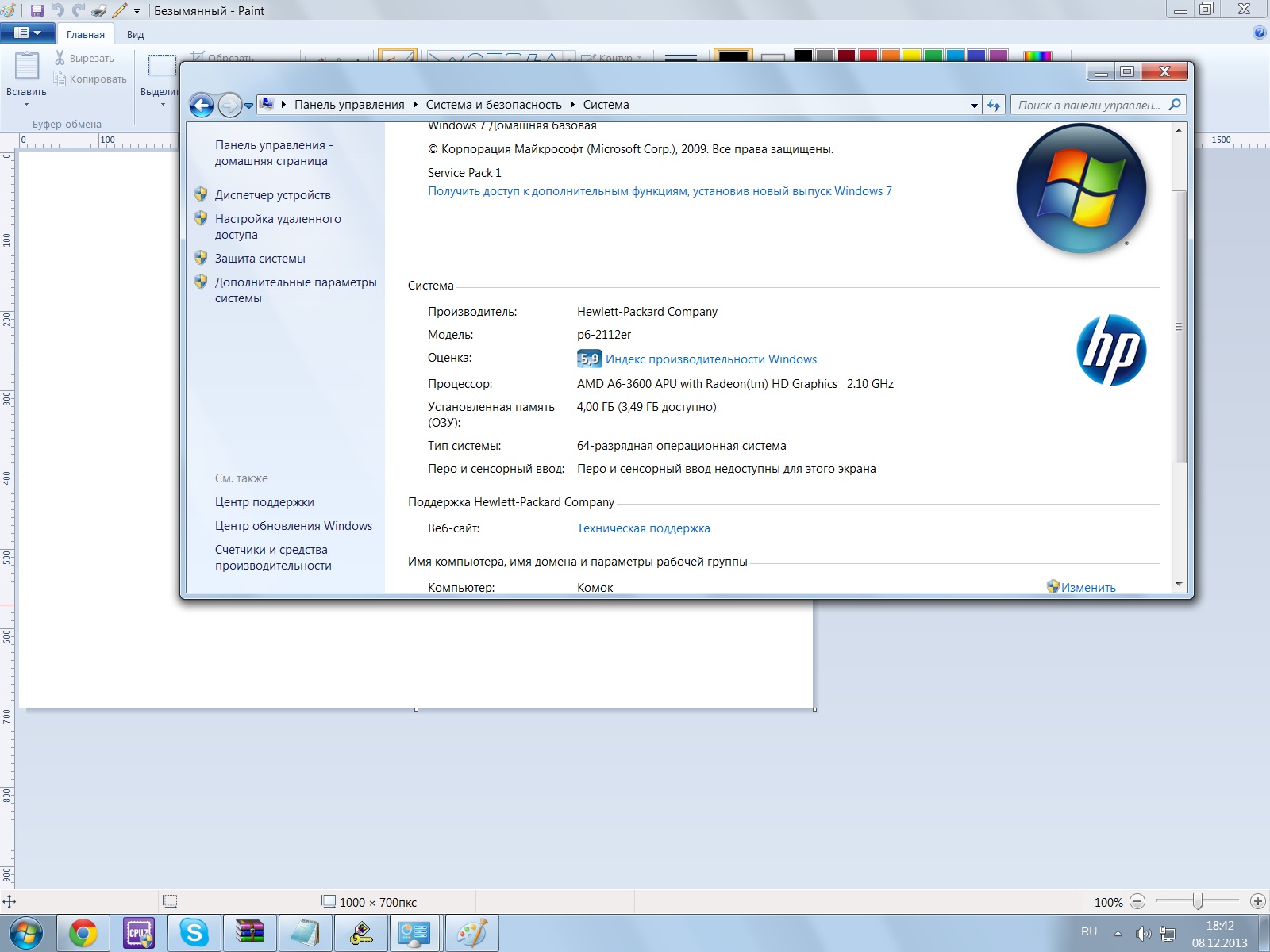Open Настройка удаленного доступа
This screenshot has height=952, width=1270.
coord(278,227)
